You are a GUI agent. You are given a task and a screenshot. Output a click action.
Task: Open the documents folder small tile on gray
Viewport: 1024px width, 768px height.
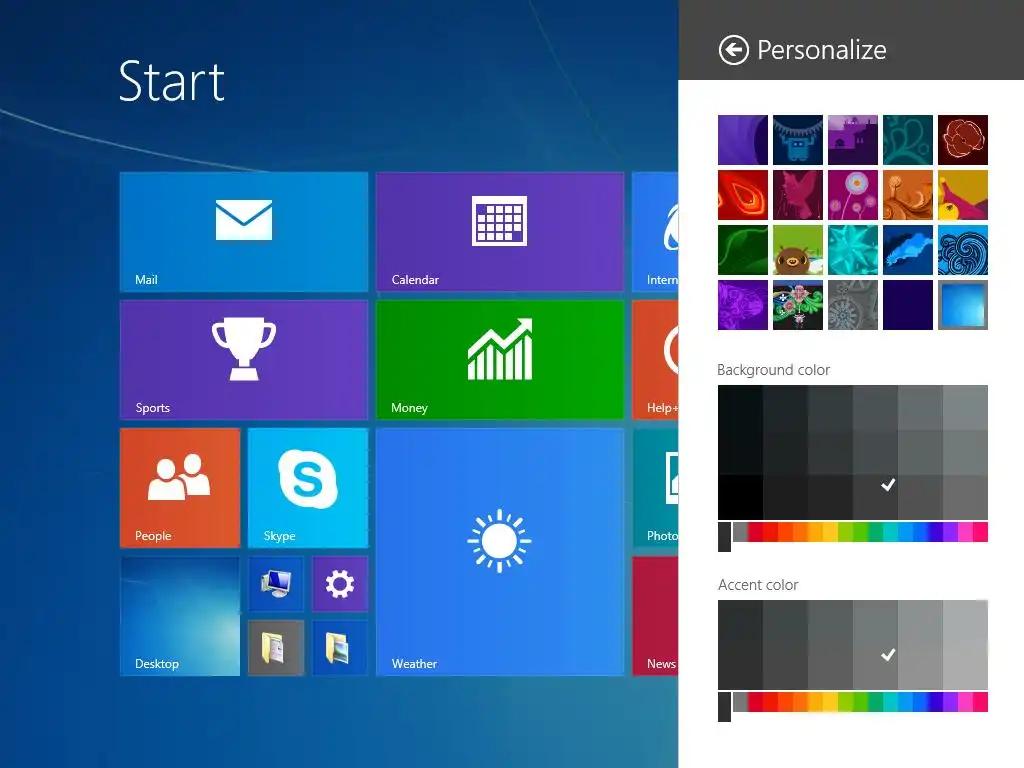(x=276, y=648)
